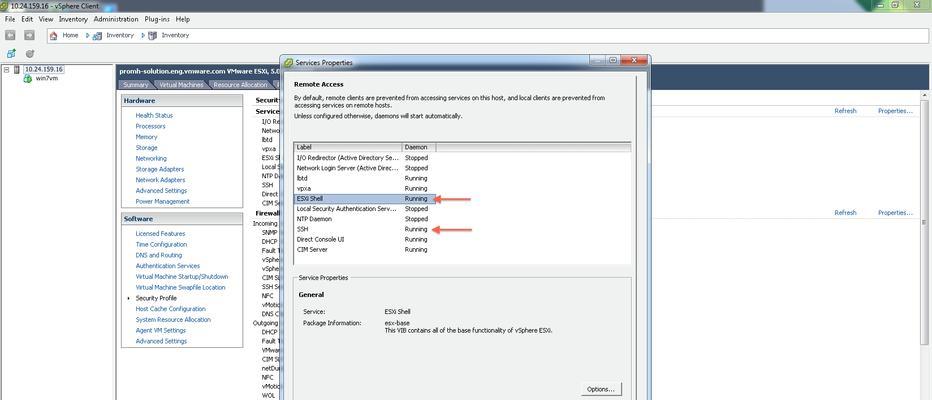Open the Administration menu

point(116,19)
